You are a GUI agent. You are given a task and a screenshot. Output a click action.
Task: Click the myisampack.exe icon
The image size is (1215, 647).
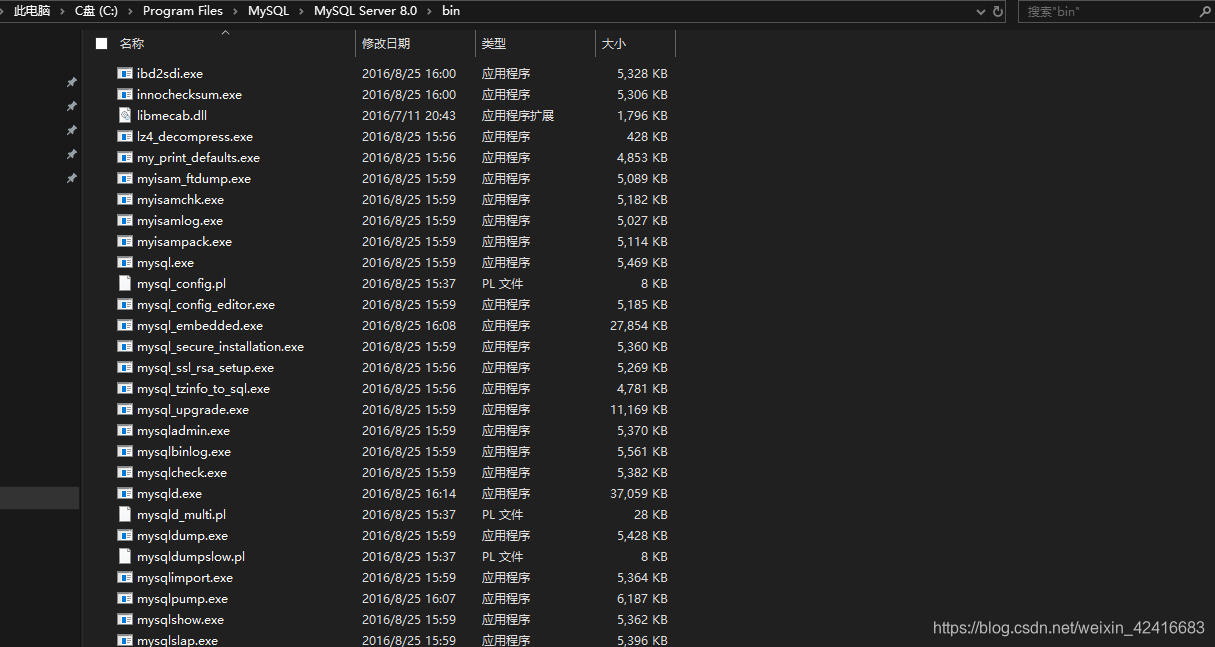[125, 241]
